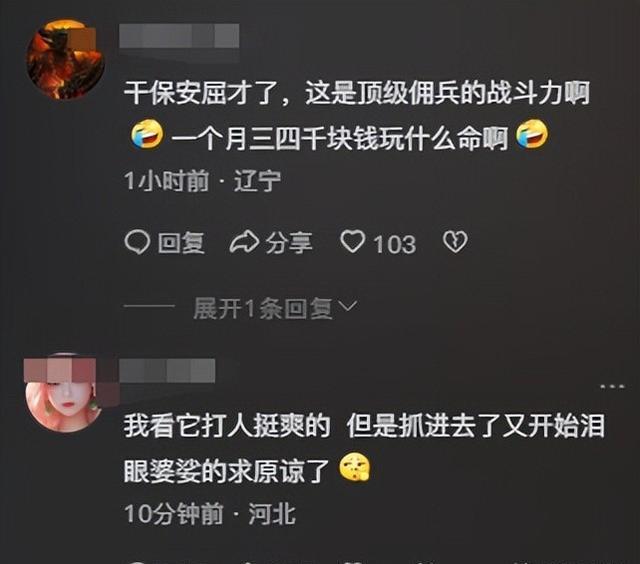Open the fiery avatar of the first commenter

65,60
